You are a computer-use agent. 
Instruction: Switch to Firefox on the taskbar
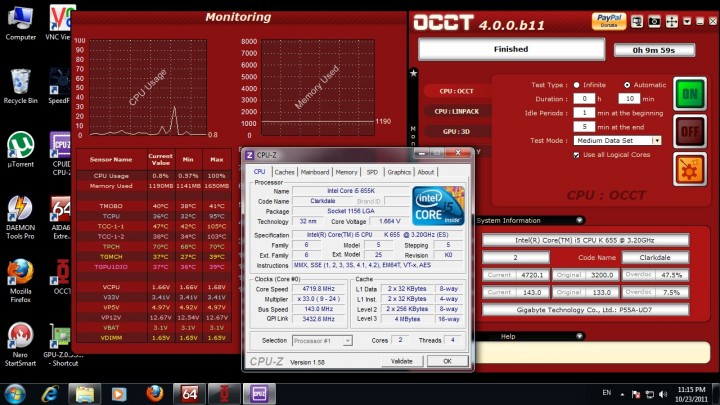154,394
